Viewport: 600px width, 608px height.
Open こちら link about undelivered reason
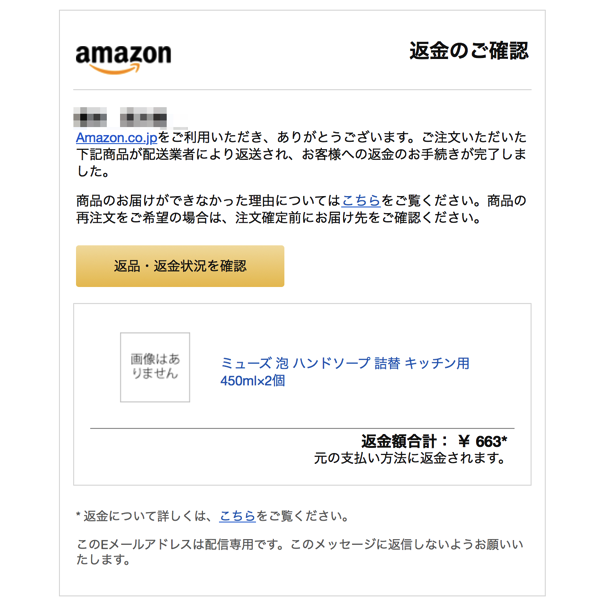361,200
